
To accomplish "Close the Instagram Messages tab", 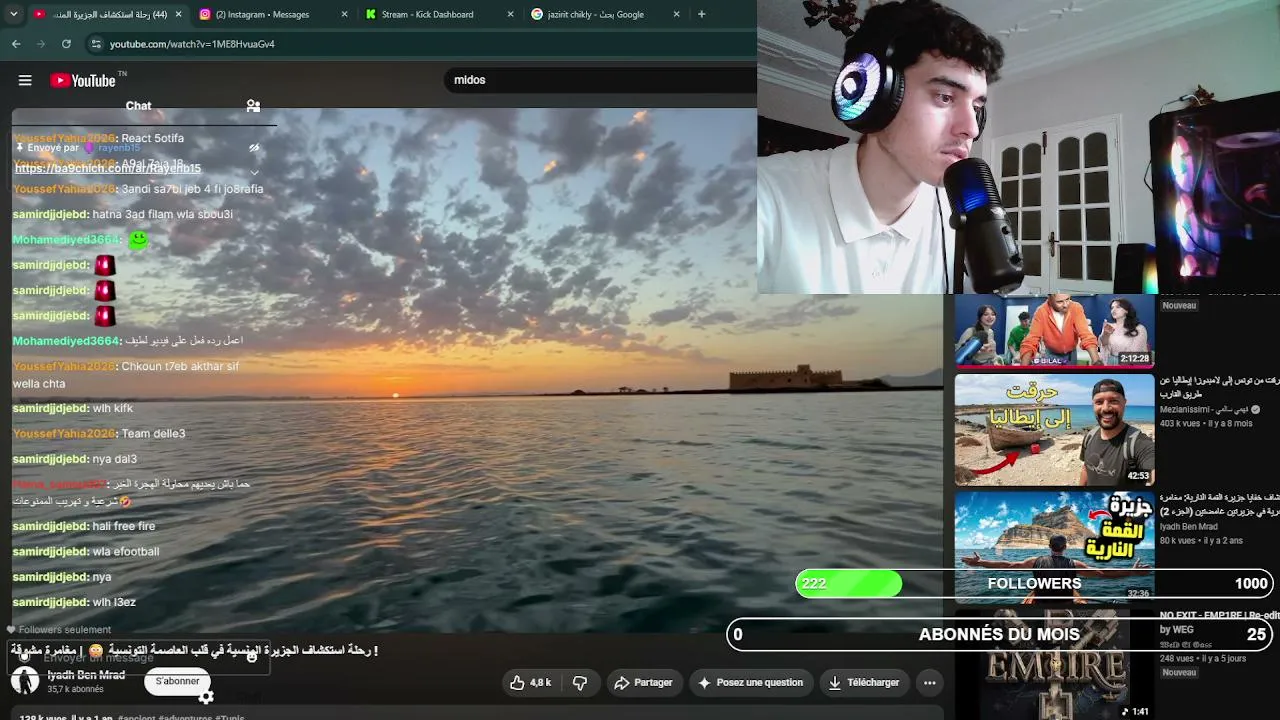I will pos(345,14).
